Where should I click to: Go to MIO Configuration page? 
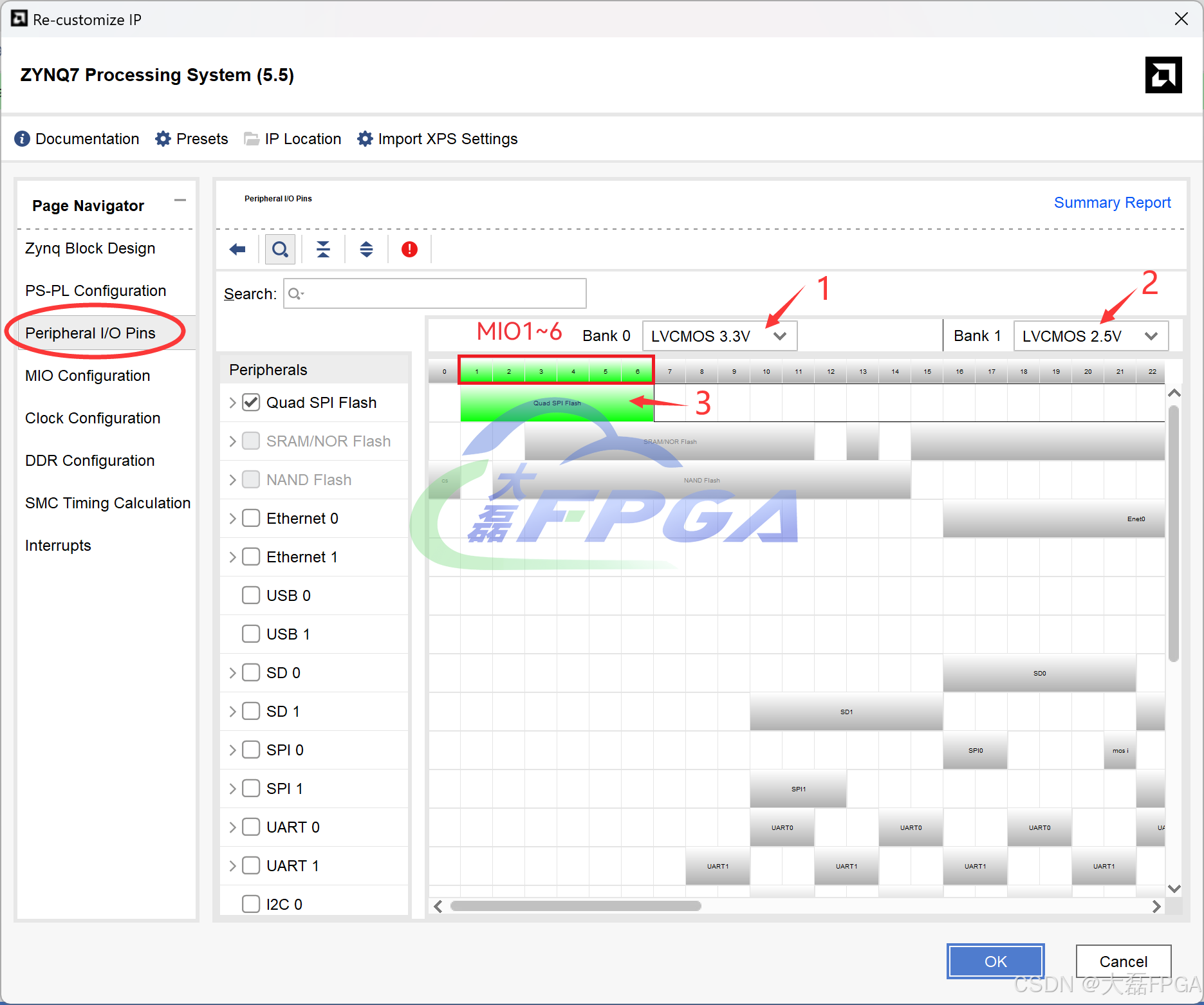point(88,376)
